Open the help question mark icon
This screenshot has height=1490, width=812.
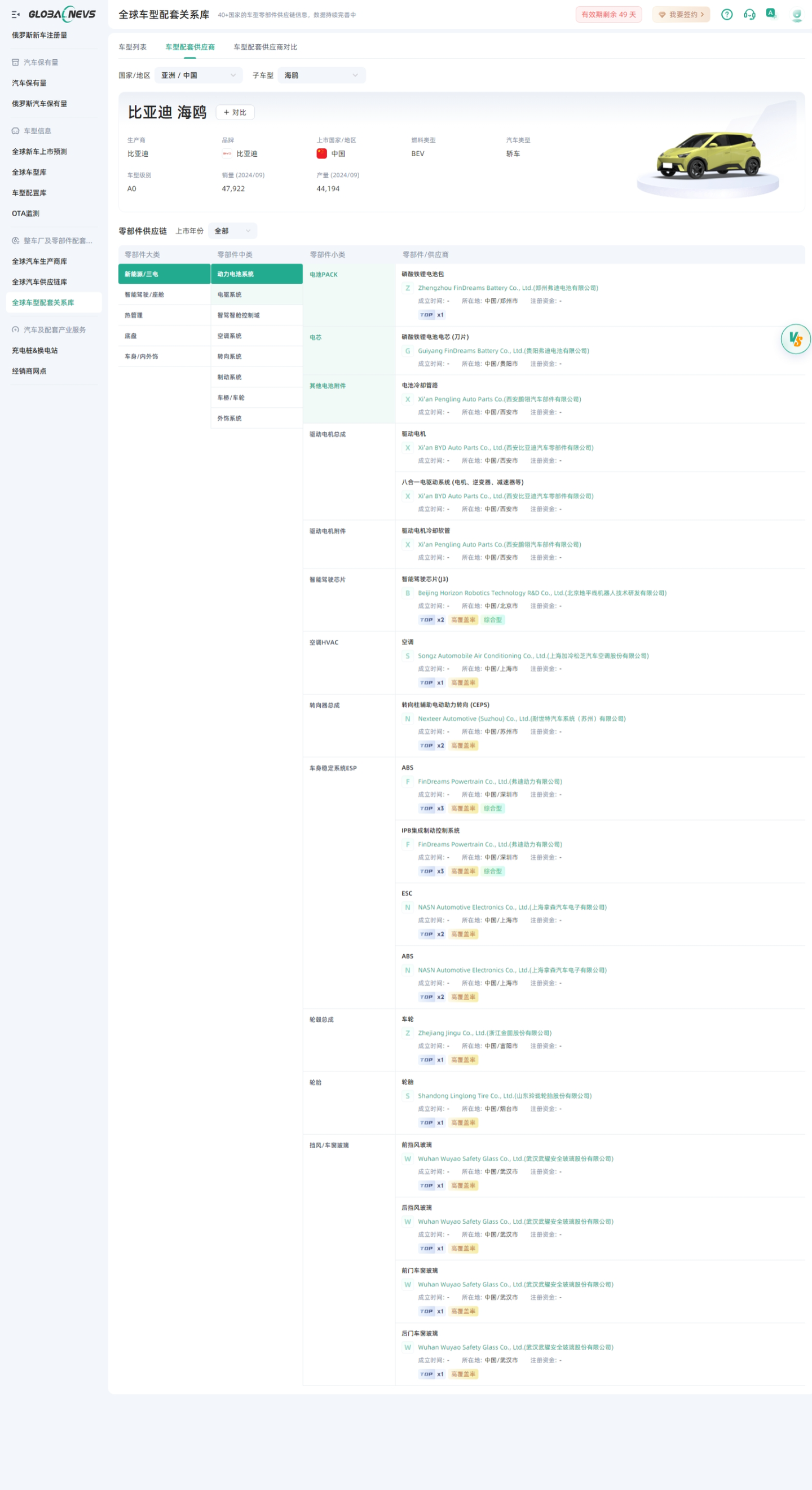coord(727,15)
